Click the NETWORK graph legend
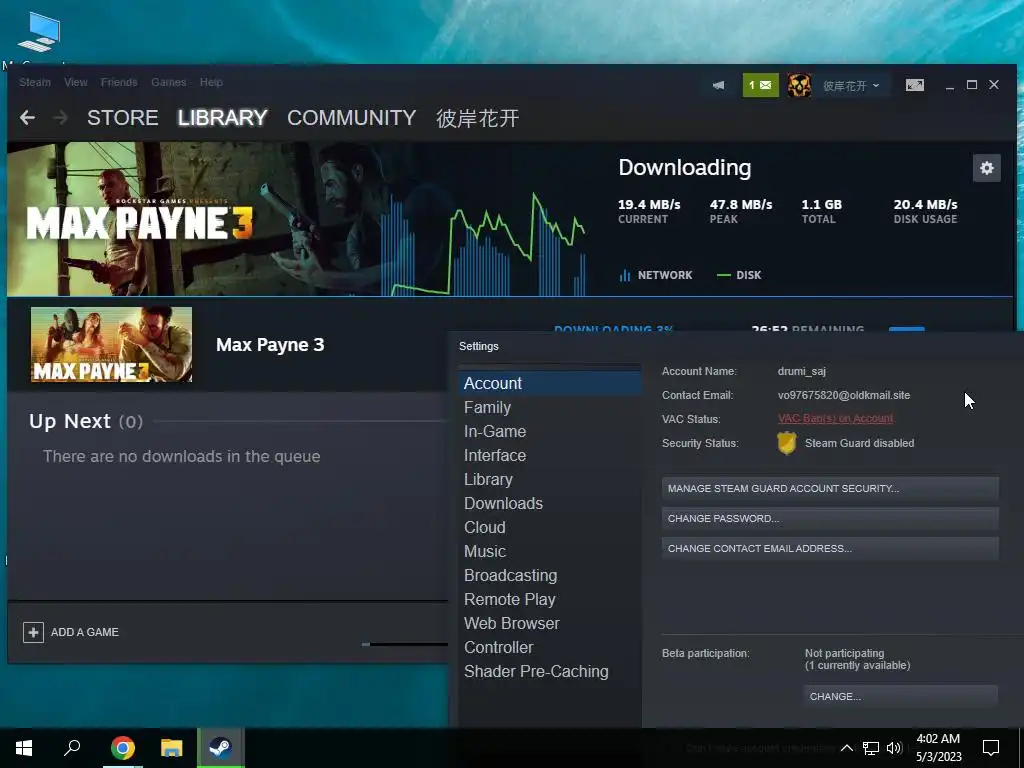 tap(656, 275)
